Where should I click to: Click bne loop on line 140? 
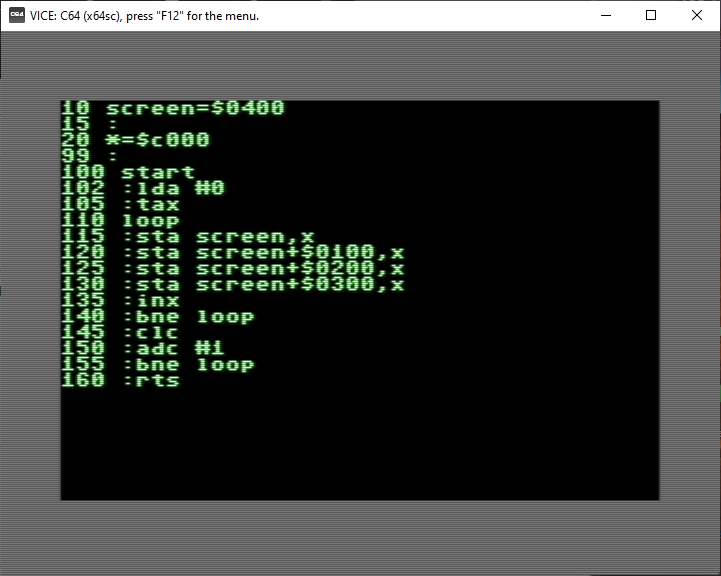188,316
